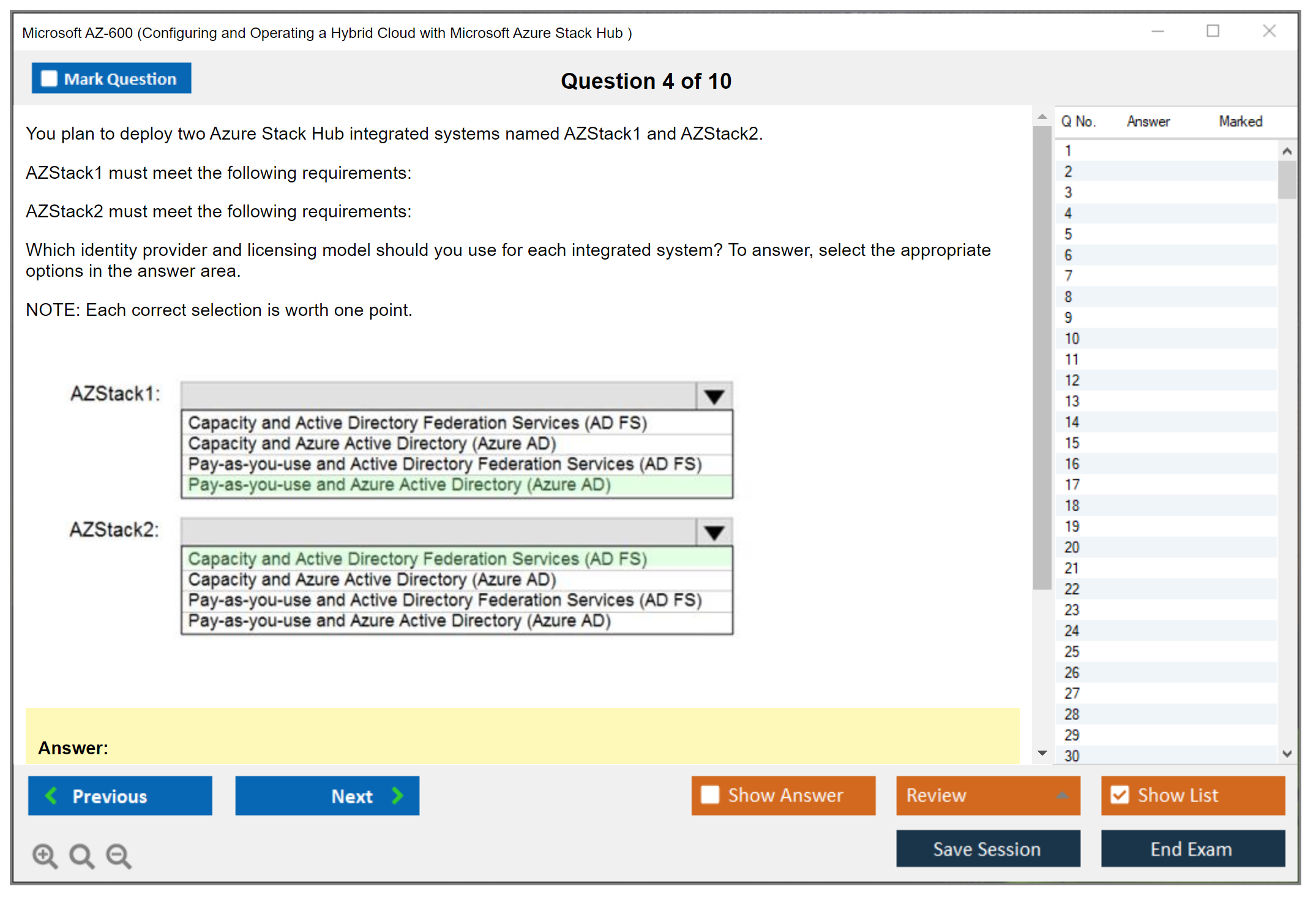Click the green right chevron on Next

pos(398,795)
